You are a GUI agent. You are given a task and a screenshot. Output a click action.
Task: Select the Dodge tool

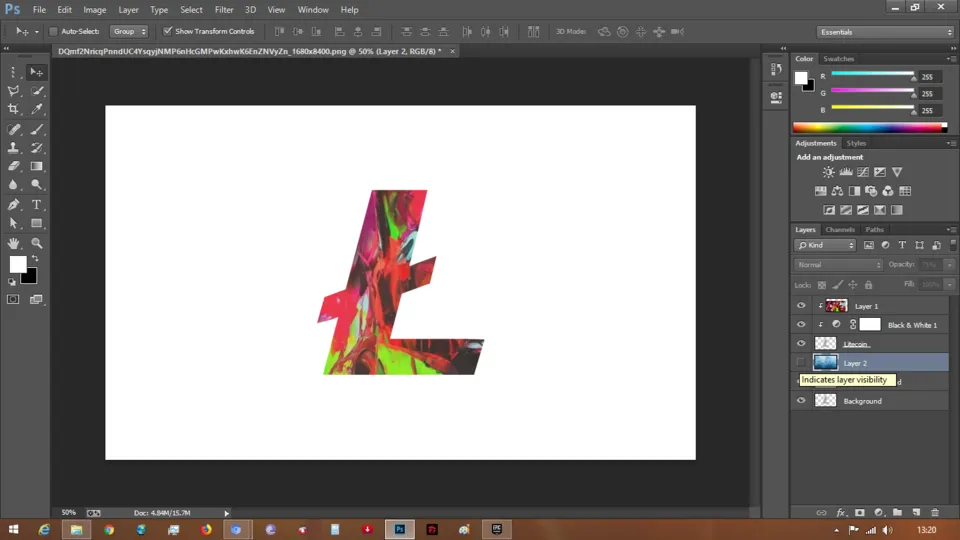(37, 184)
